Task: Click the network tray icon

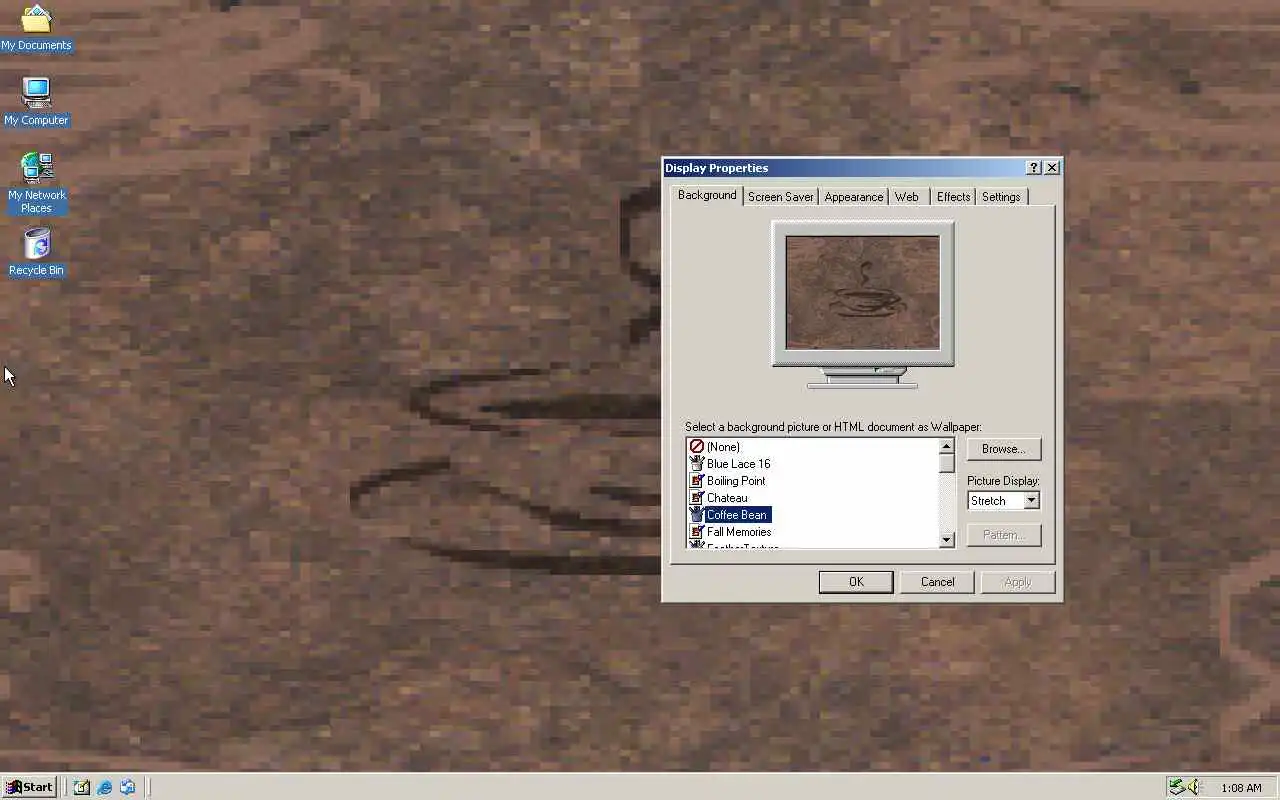Action: click(x=1177, y=787)
